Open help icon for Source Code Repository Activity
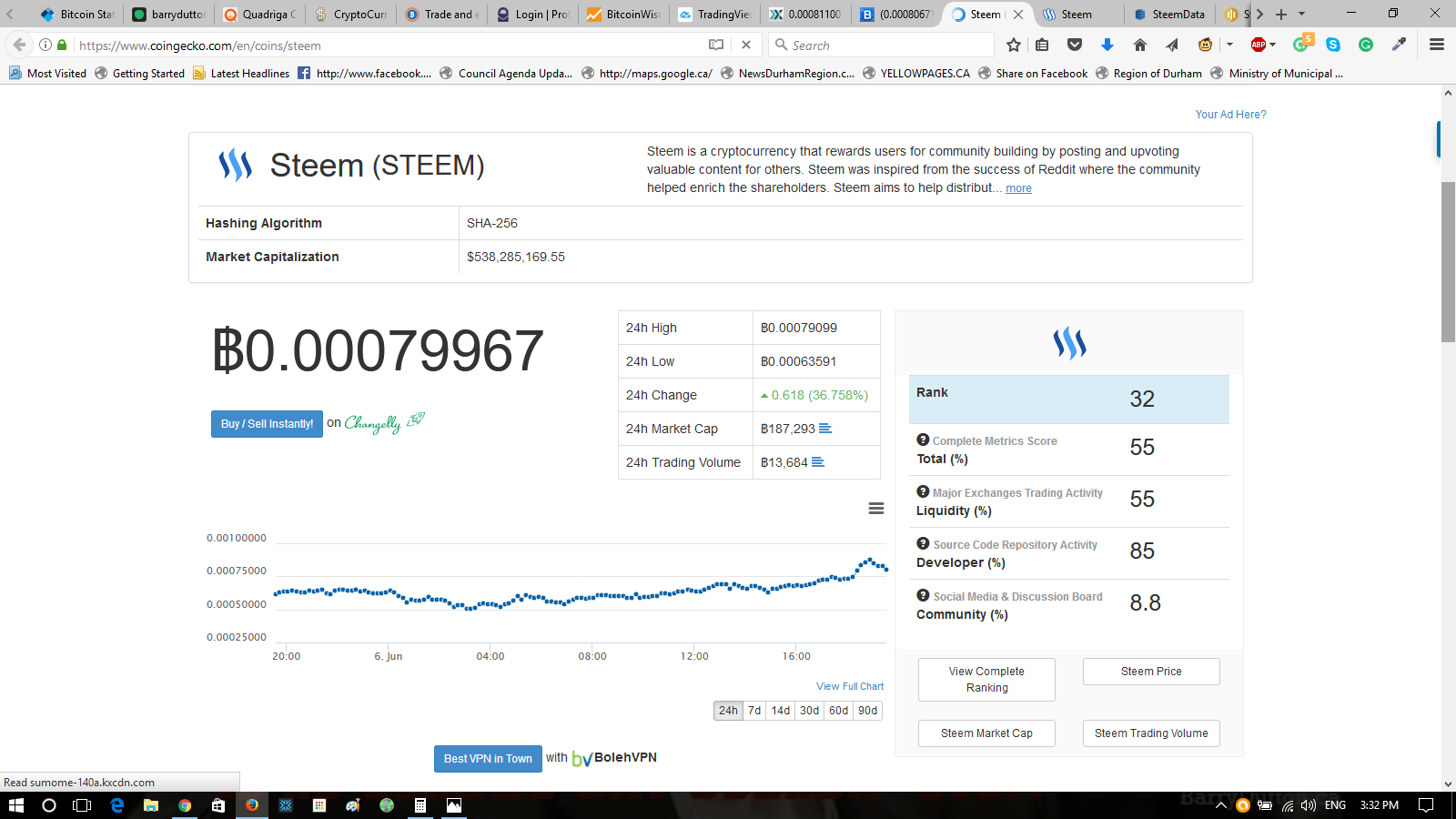The image size is (1456, 819). tap(923, 543)
